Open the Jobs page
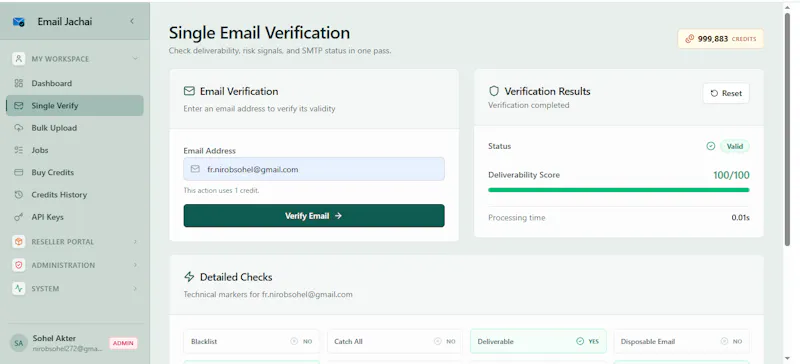This screenshot has width=800, height=364. pos(75,150)
